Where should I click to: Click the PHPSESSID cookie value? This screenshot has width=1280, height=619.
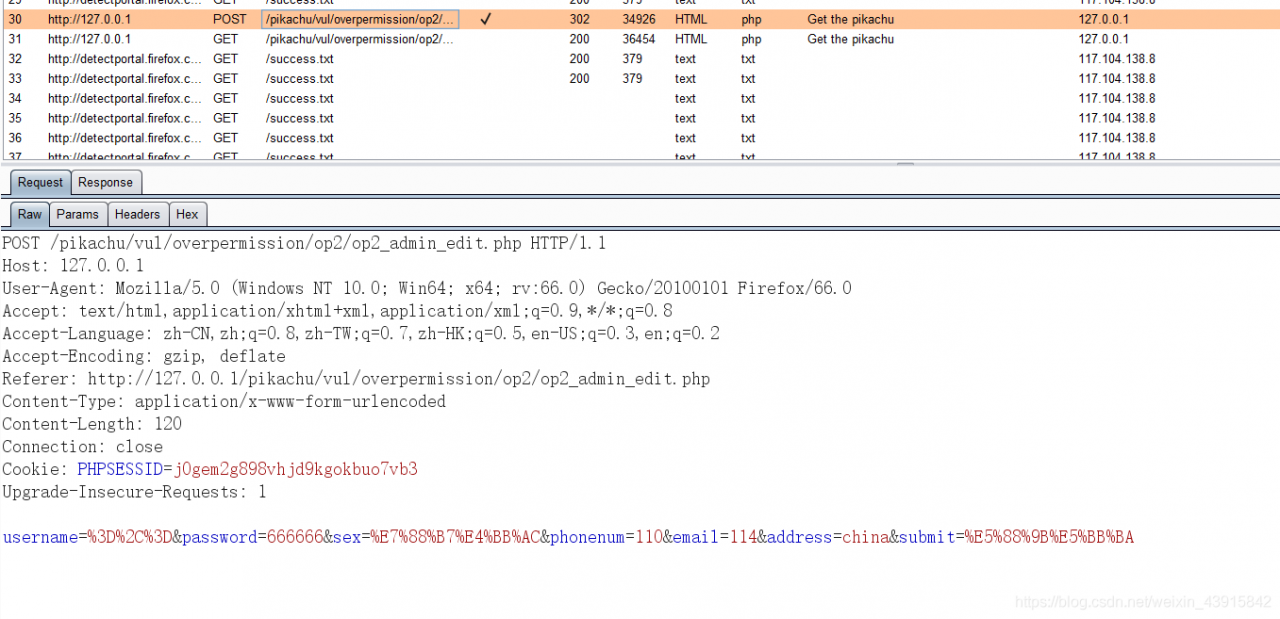tap(296, 469)
